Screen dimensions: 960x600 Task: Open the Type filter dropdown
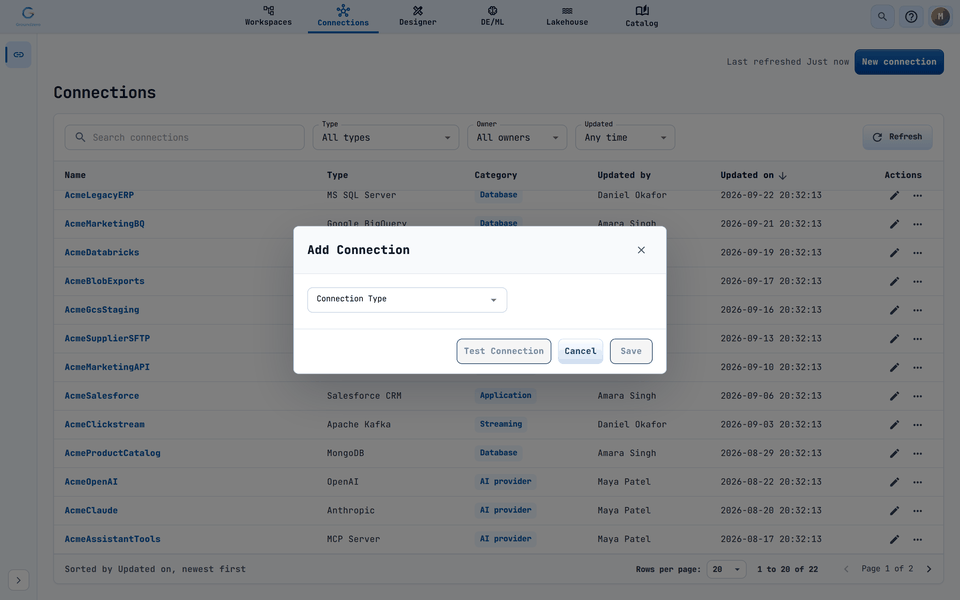pyautogui.click(x=386, y=138)
